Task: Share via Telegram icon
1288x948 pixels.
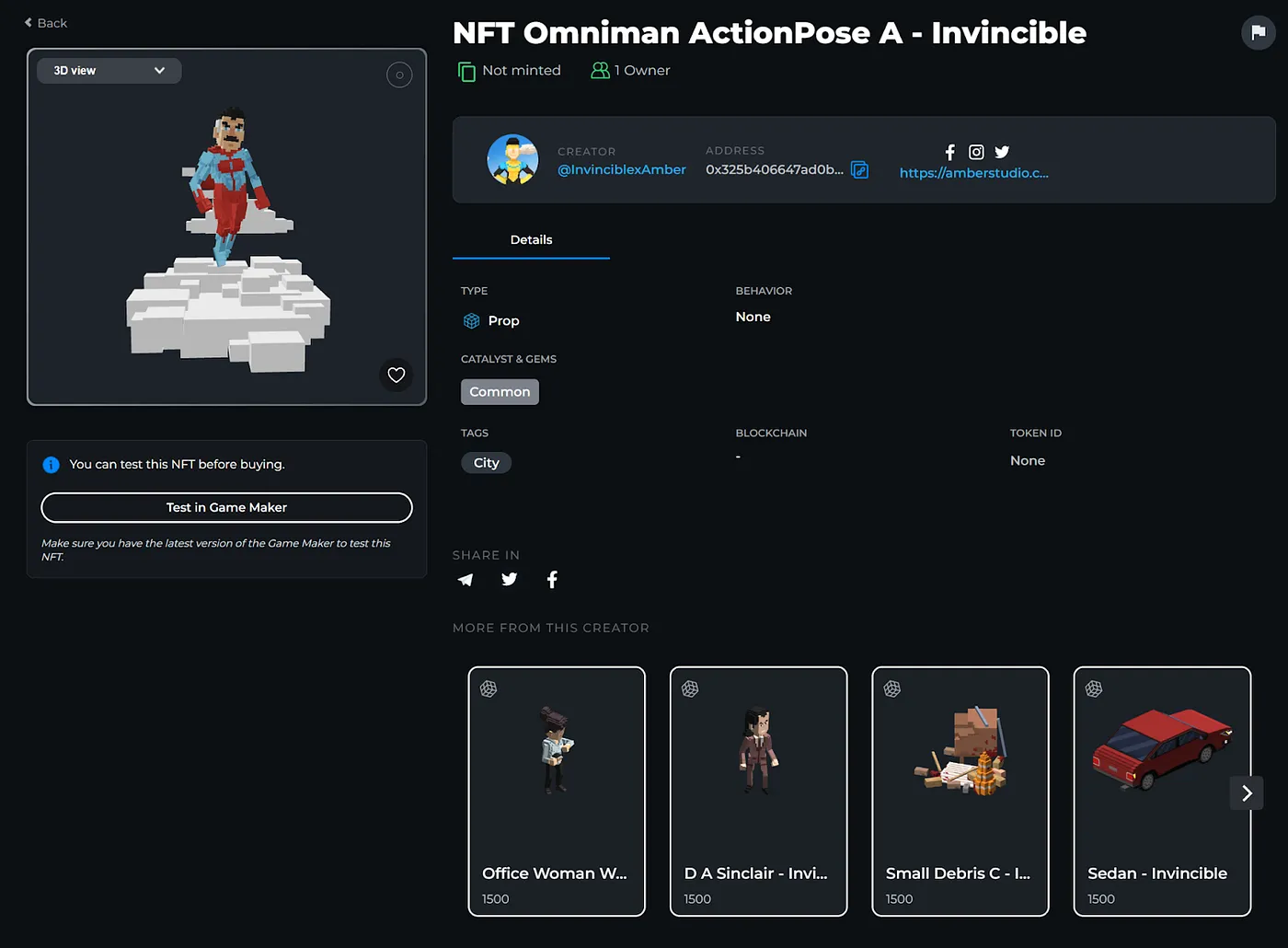Action: tap(466, 579)
